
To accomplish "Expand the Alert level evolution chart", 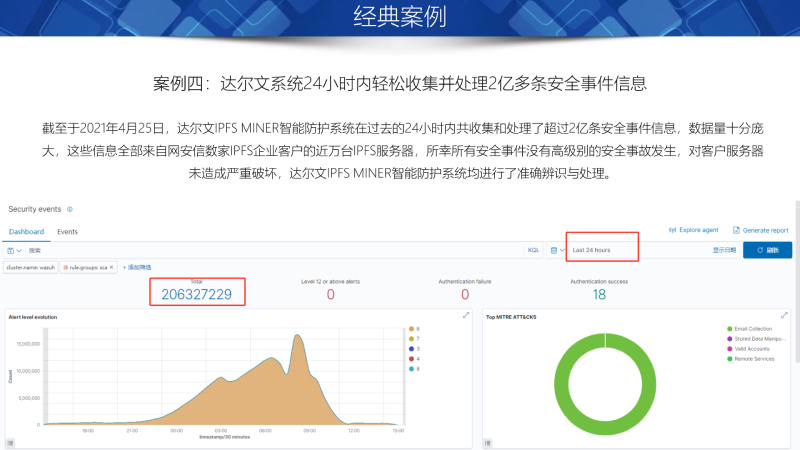I will [x=465, y=316].
